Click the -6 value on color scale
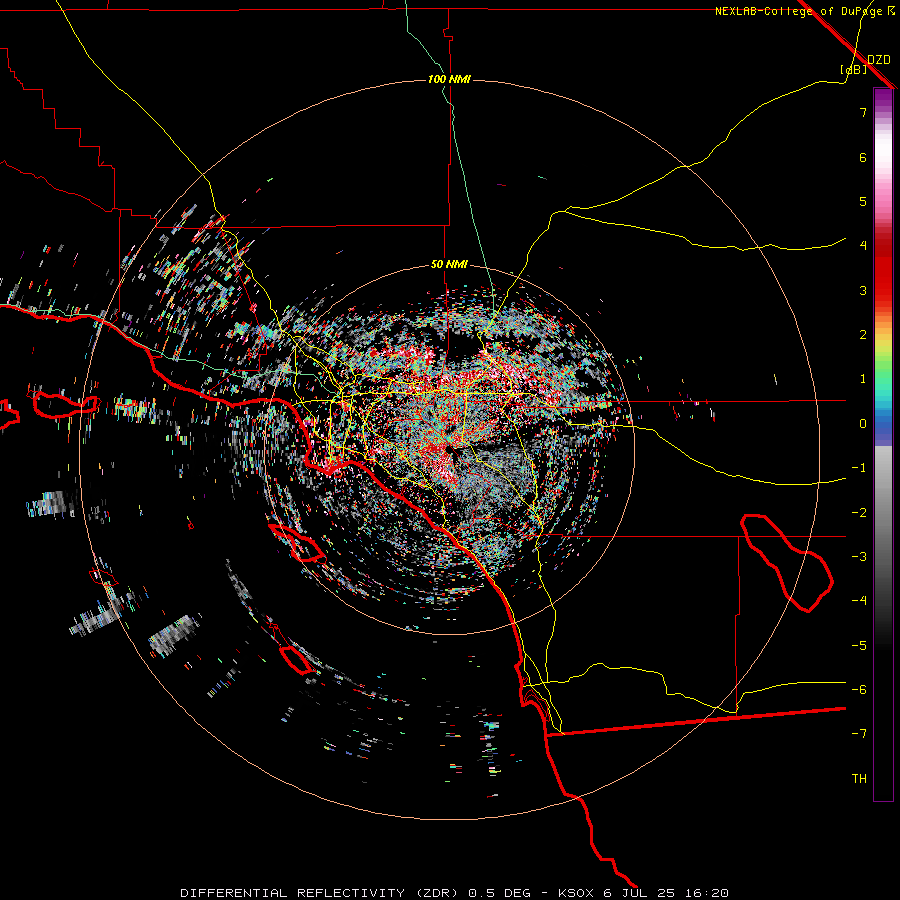The height and width of the screenshot is (900, 900). 859,690
